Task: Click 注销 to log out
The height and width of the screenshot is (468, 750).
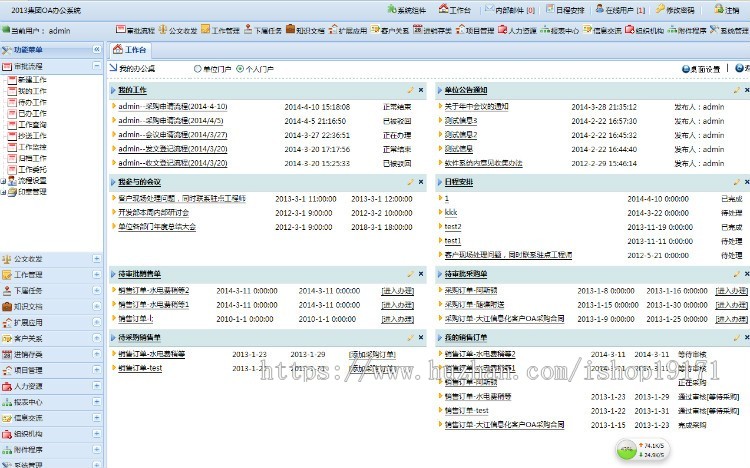Action: (727, 10)
